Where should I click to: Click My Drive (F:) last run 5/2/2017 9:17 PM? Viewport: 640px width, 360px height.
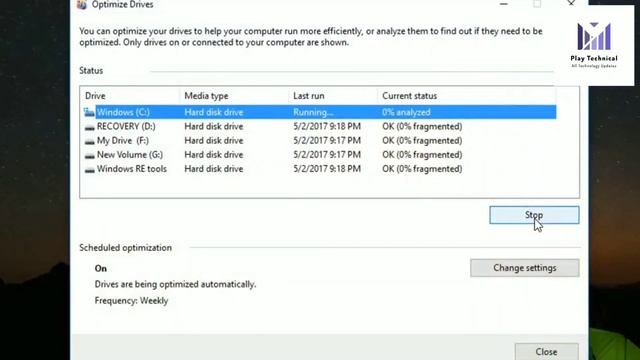(x=327, y=141)
